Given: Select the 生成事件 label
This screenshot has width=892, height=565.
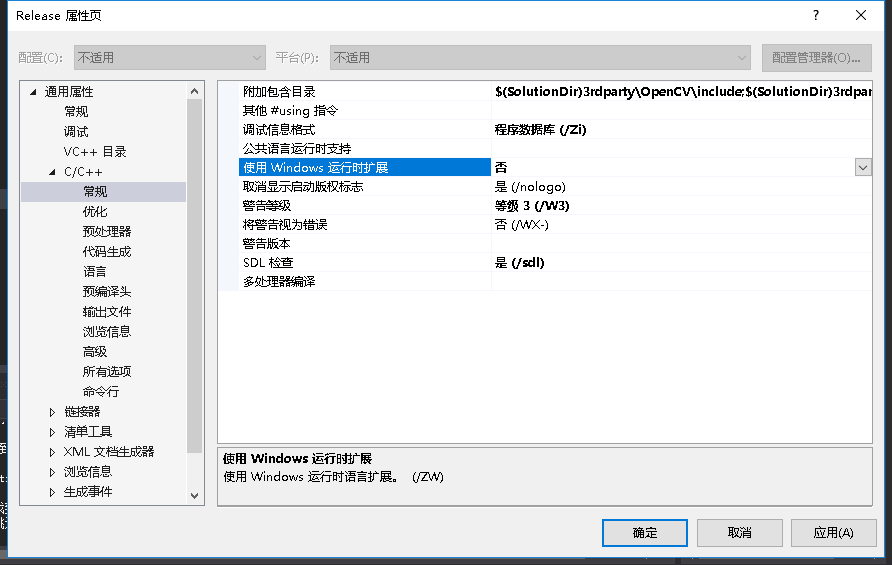Looking at the screenshot, I should pos(88,492).
